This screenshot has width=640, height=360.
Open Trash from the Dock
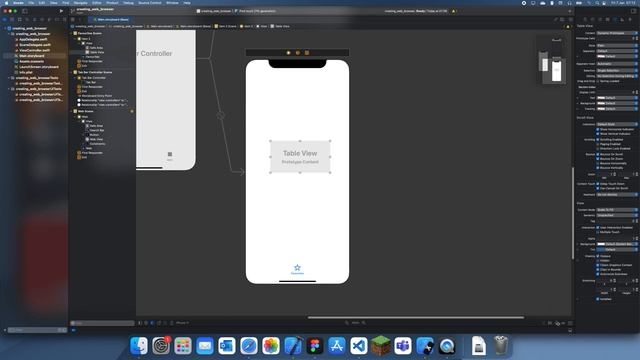[x=501, y=346]
